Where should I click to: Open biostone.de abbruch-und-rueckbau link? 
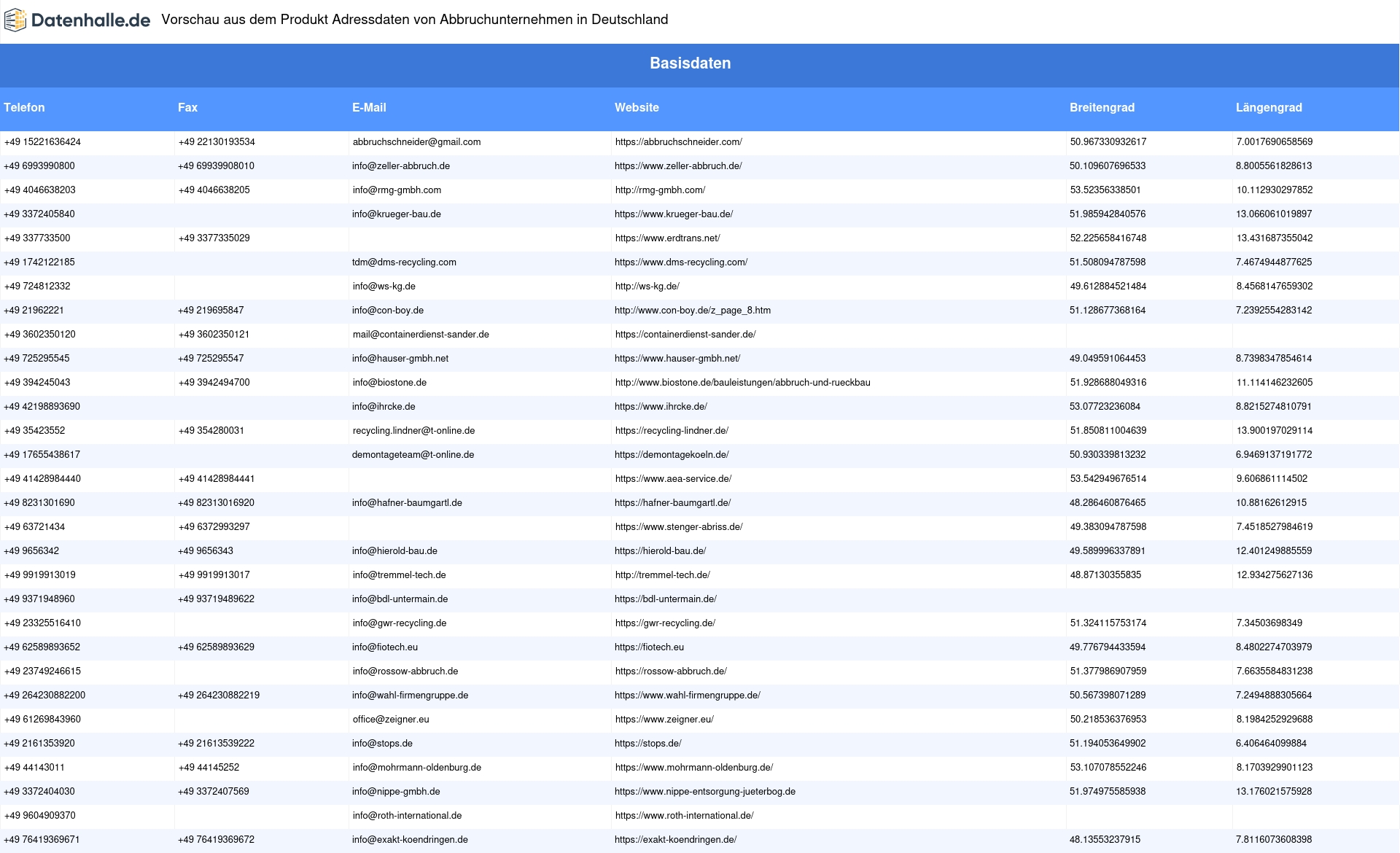[742, 383]
